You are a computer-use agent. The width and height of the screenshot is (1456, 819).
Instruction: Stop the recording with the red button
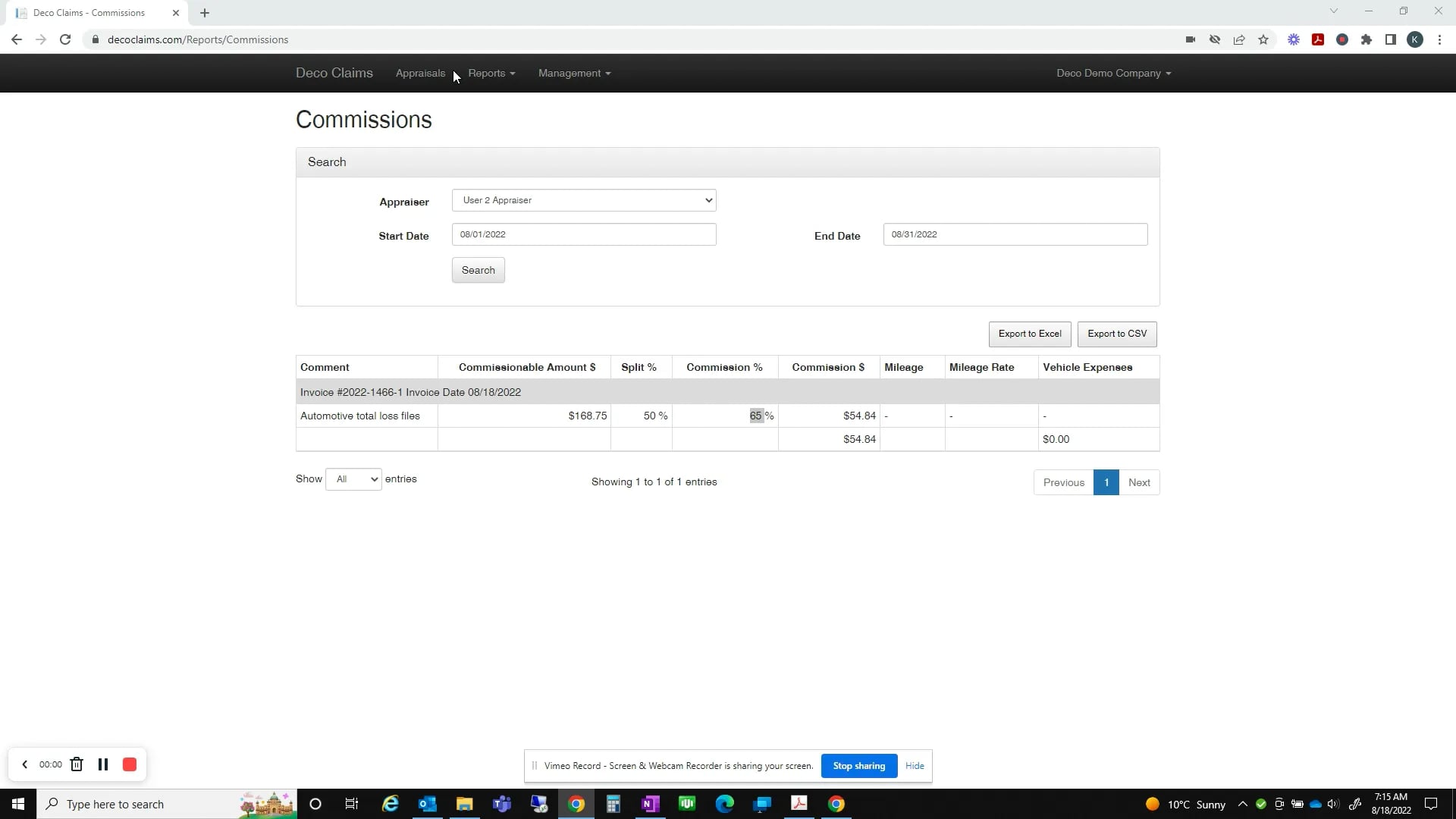click(x=129, y=764)
